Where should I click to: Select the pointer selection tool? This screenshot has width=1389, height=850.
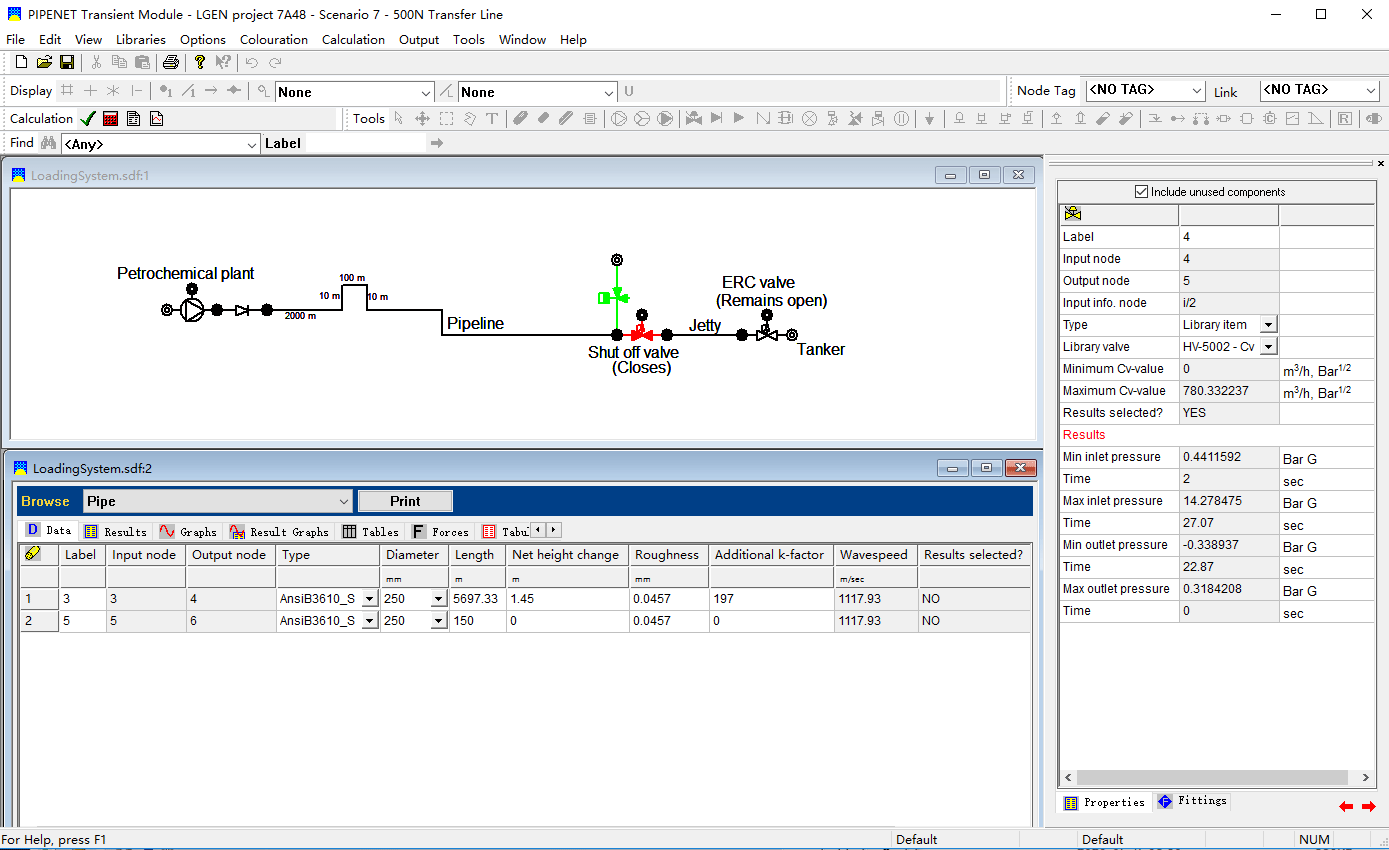tap(399, 118)
